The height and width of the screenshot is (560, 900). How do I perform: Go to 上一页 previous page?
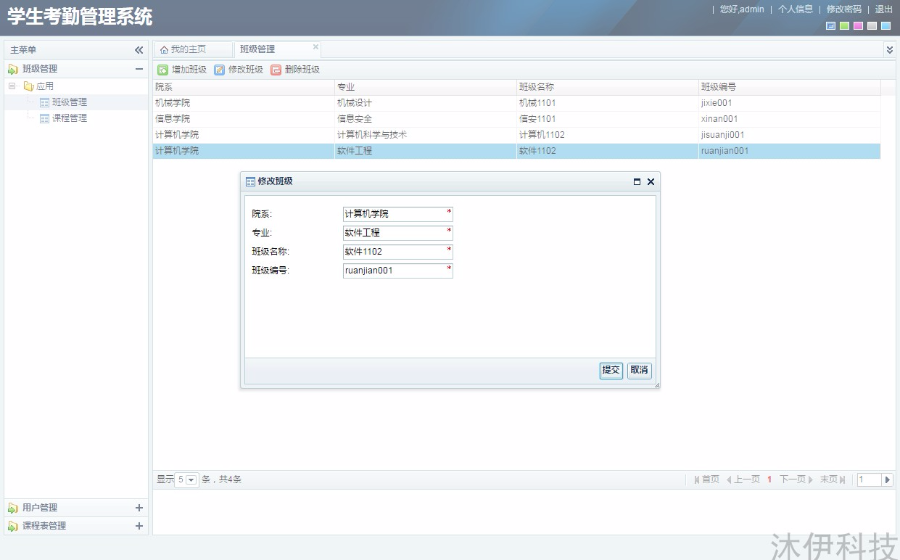tap(743, 480)
